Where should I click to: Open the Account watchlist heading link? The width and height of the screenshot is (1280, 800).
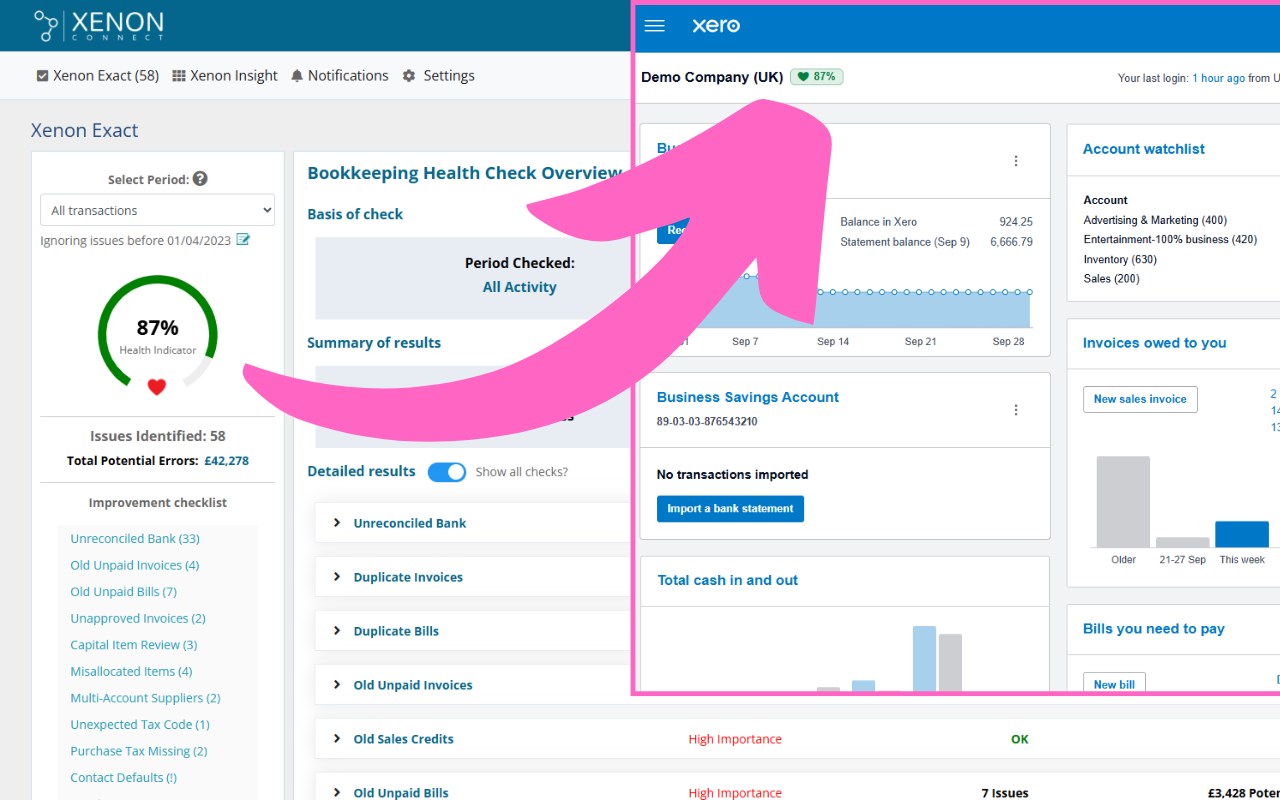[1144, 149]
